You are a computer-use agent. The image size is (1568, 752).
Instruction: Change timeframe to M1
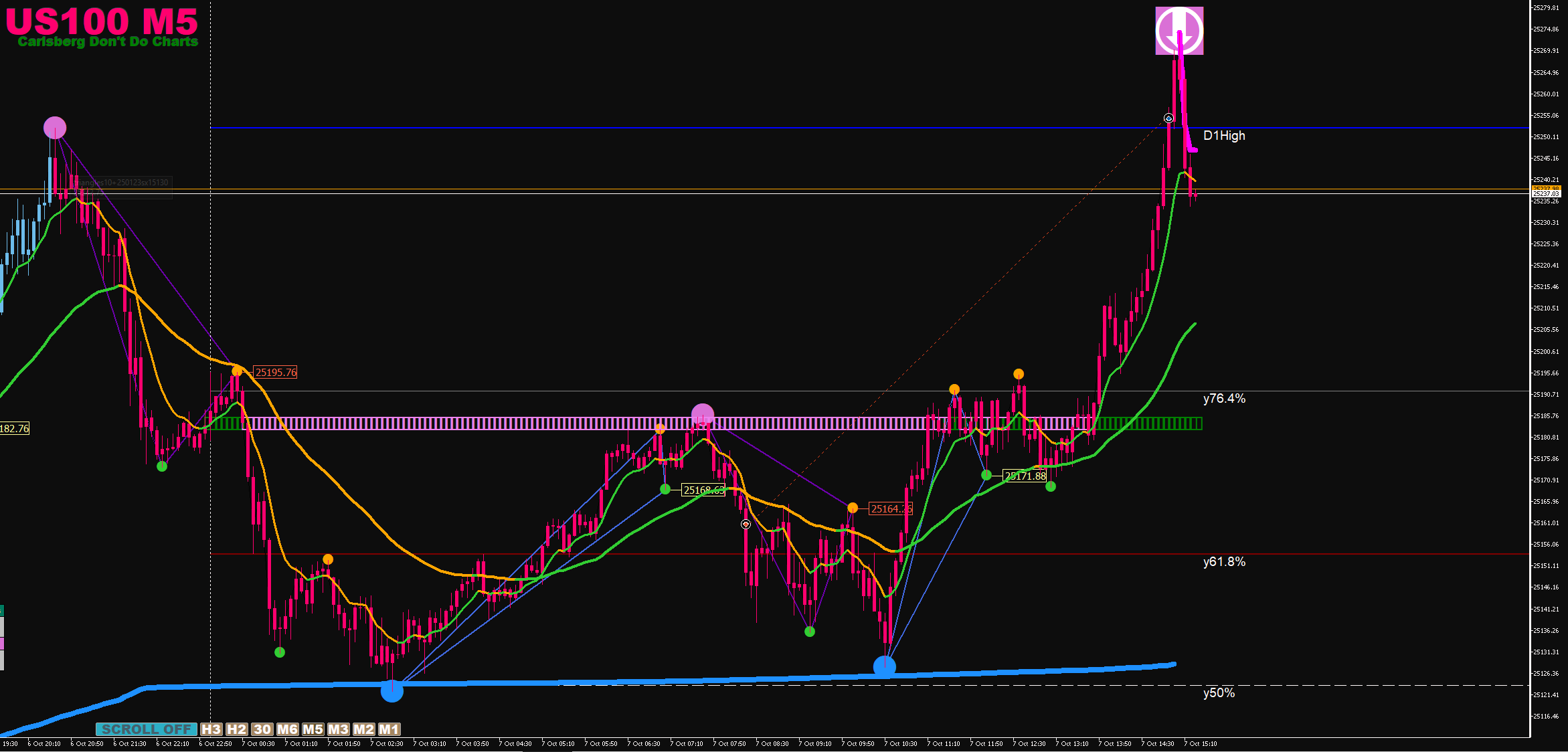click(389, 729)
